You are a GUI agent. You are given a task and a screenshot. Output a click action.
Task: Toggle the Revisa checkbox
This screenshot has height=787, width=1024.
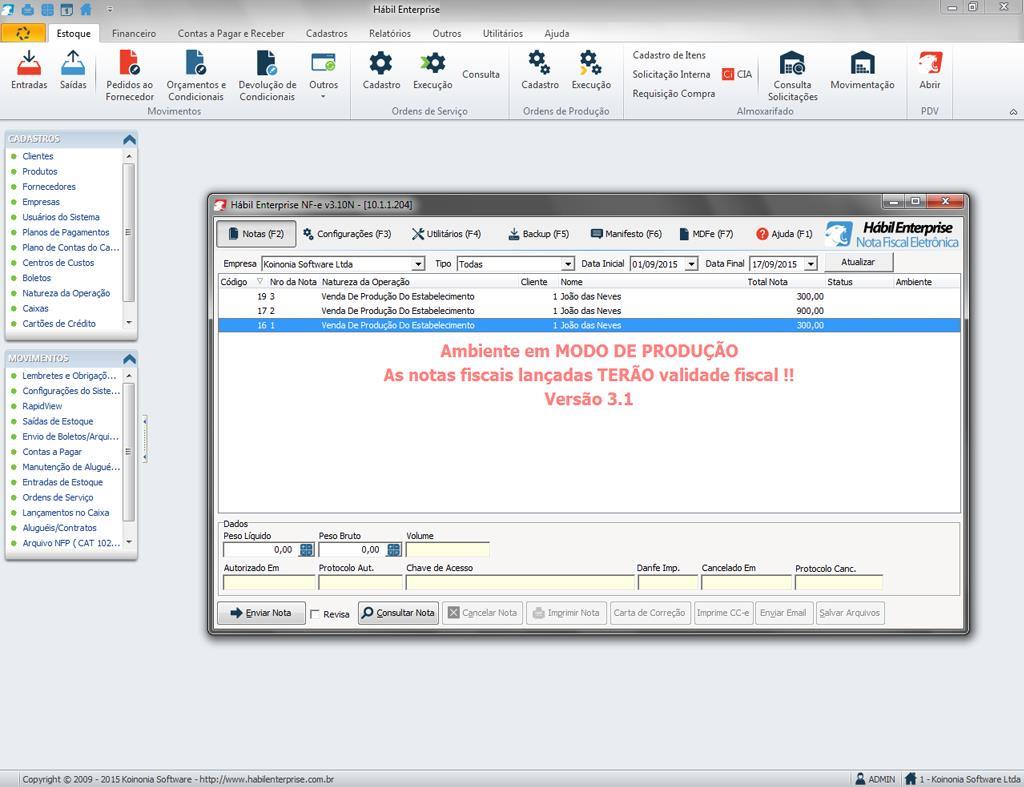coord(315,614)
